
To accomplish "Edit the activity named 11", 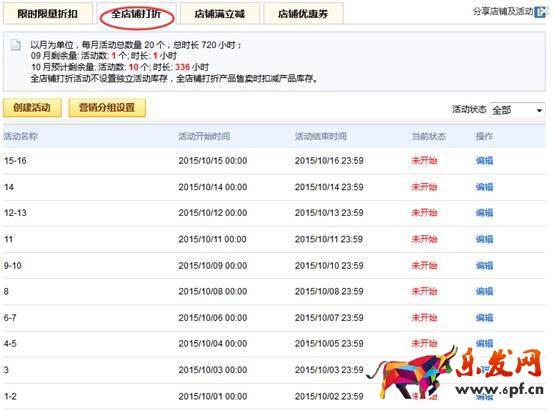I will (x=484, y=239).
